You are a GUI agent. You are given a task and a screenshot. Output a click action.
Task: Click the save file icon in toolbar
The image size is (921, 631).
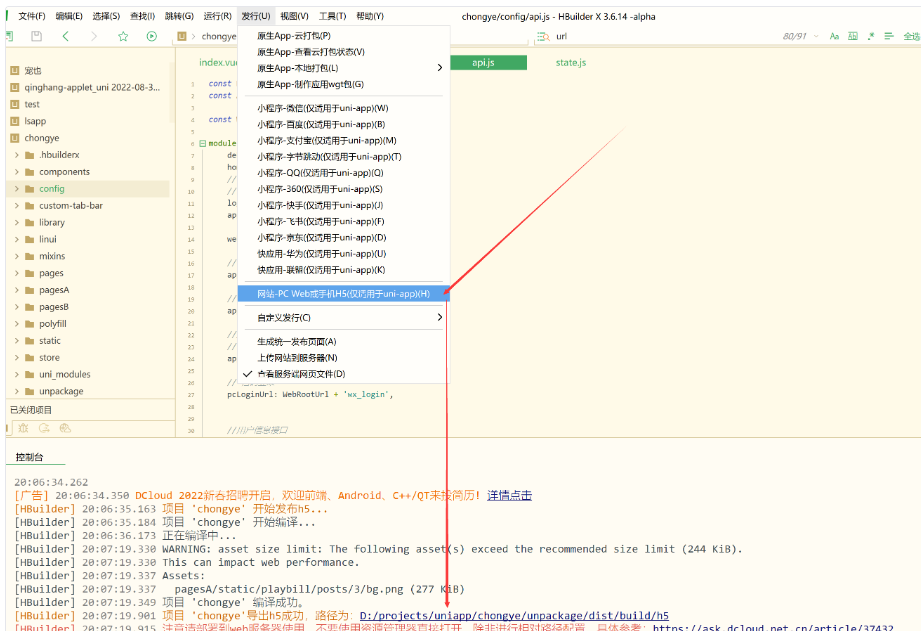(x=36, y=36)
